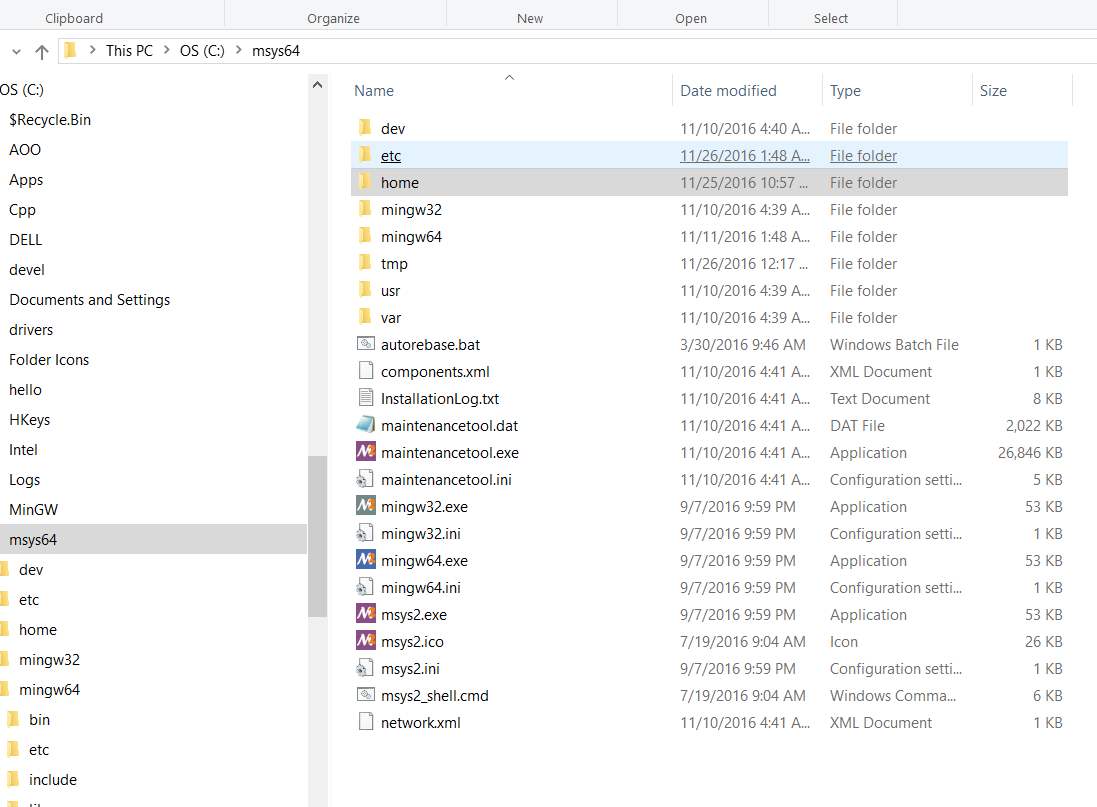Open the chevron dropdown after OS (C:) breadcrumb
The image size is (1097, 807).
click(x=238, y=51)
